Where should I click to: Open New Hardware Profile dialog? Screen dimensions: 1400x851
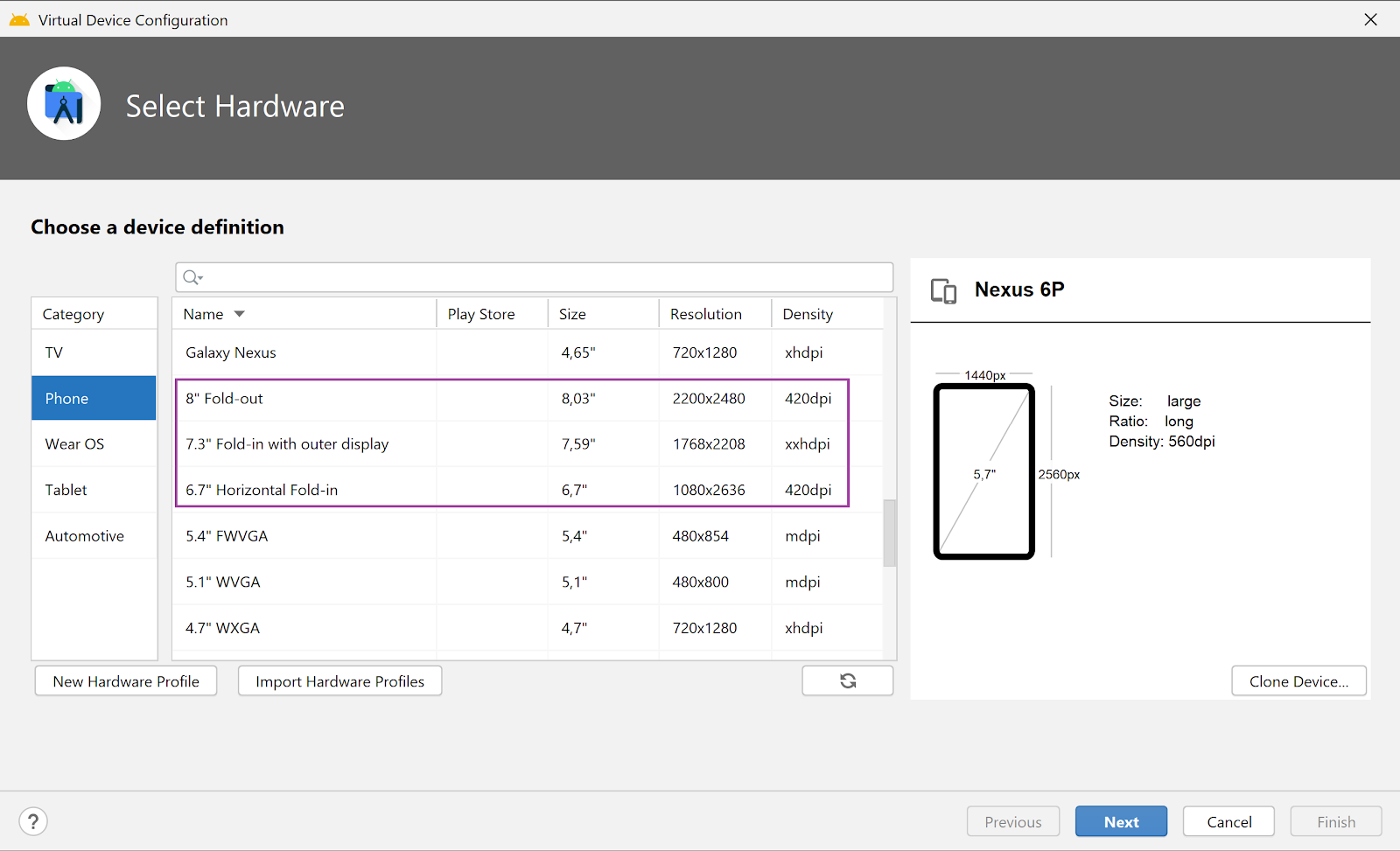126,681
